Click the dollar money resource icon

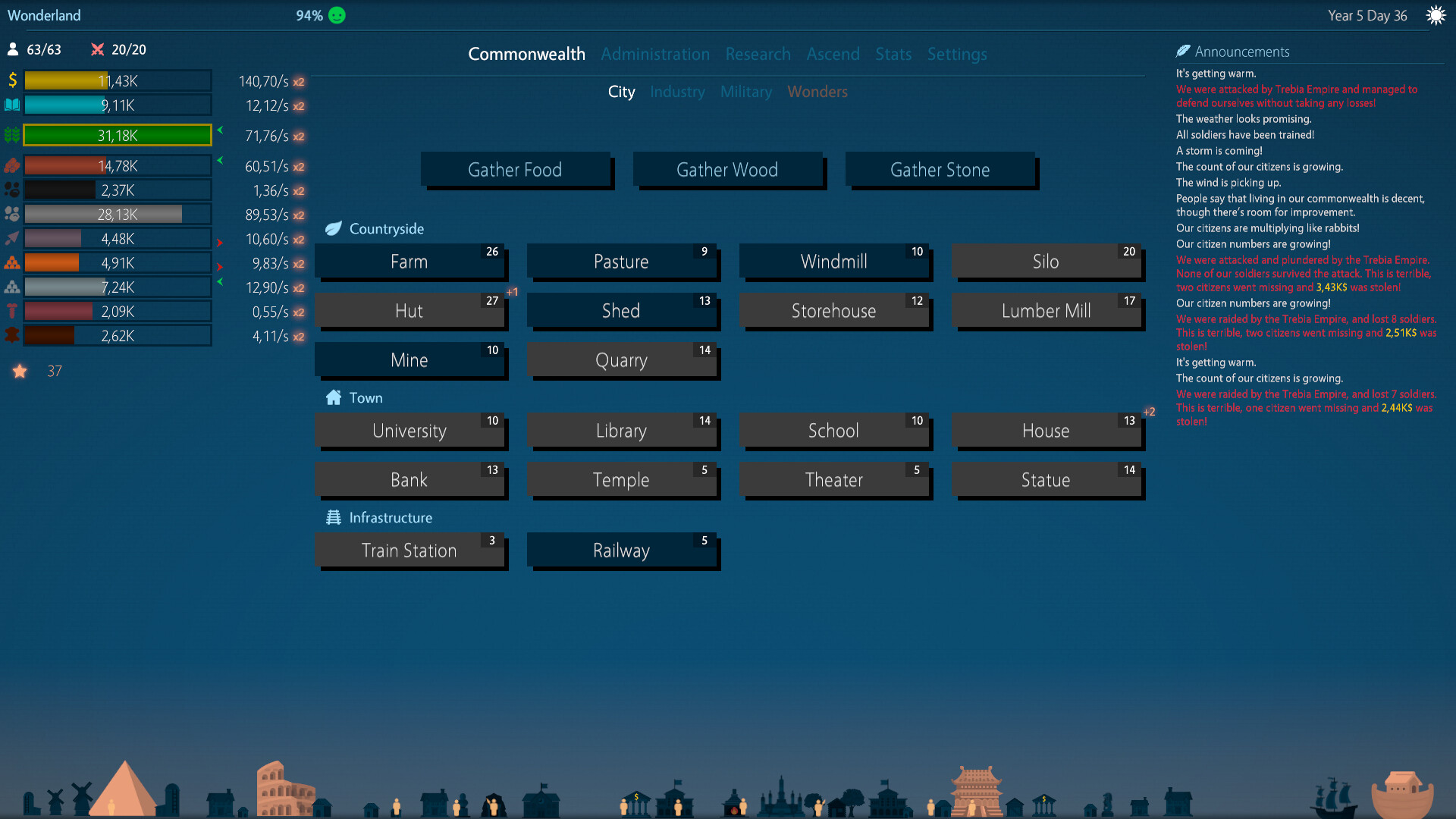coord(11,80)
